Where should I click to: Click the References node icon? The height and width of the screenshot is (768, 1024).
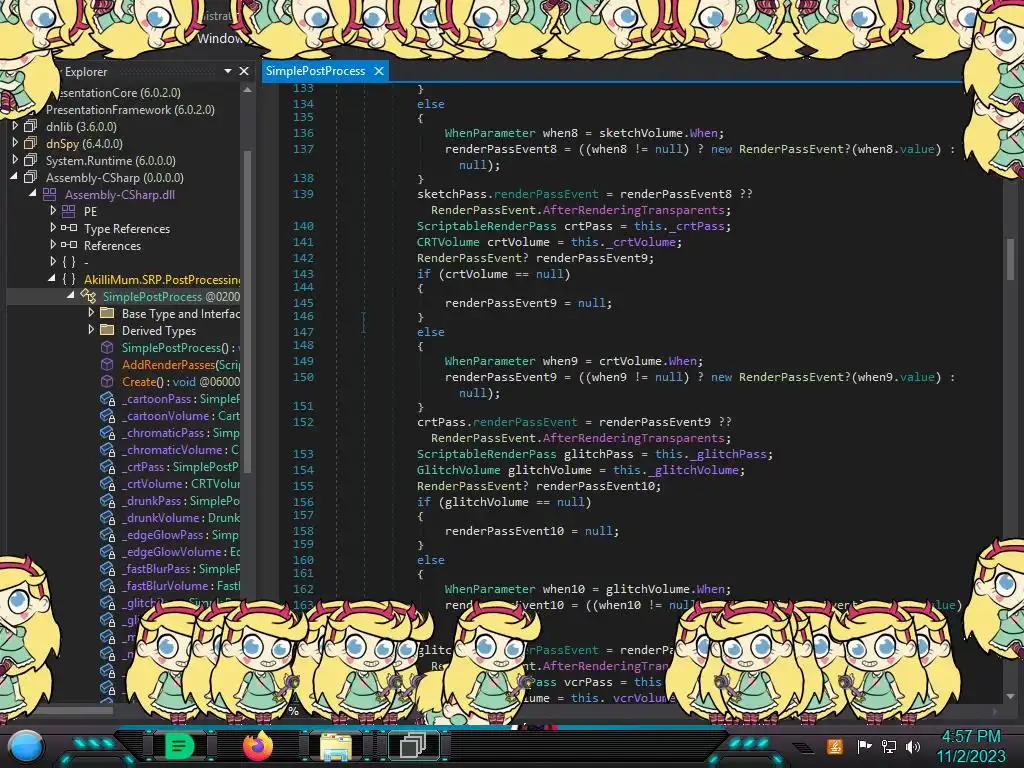[x=69, y=245]
